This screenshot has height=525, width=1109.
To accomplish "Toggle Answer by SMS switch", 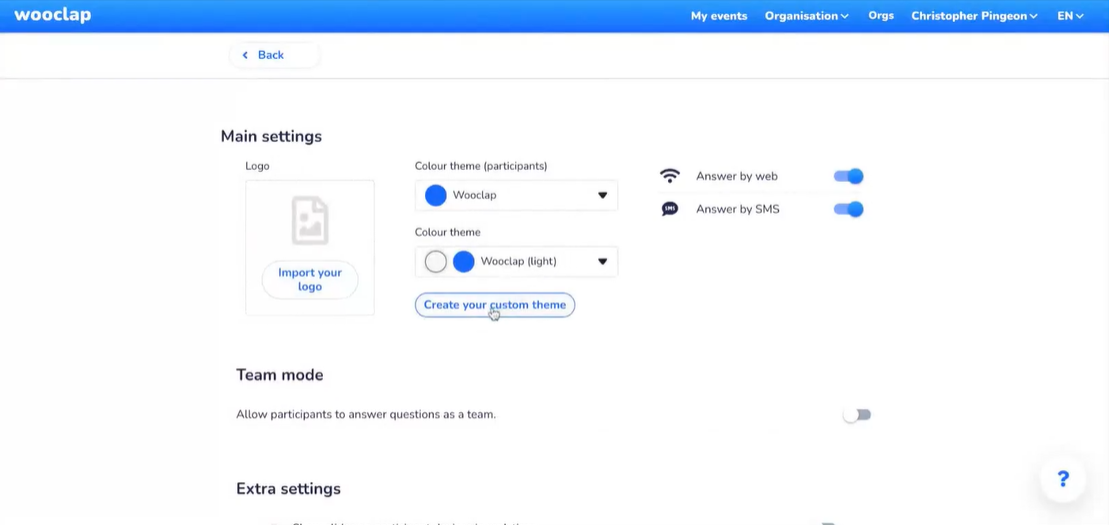I will 849,209.
